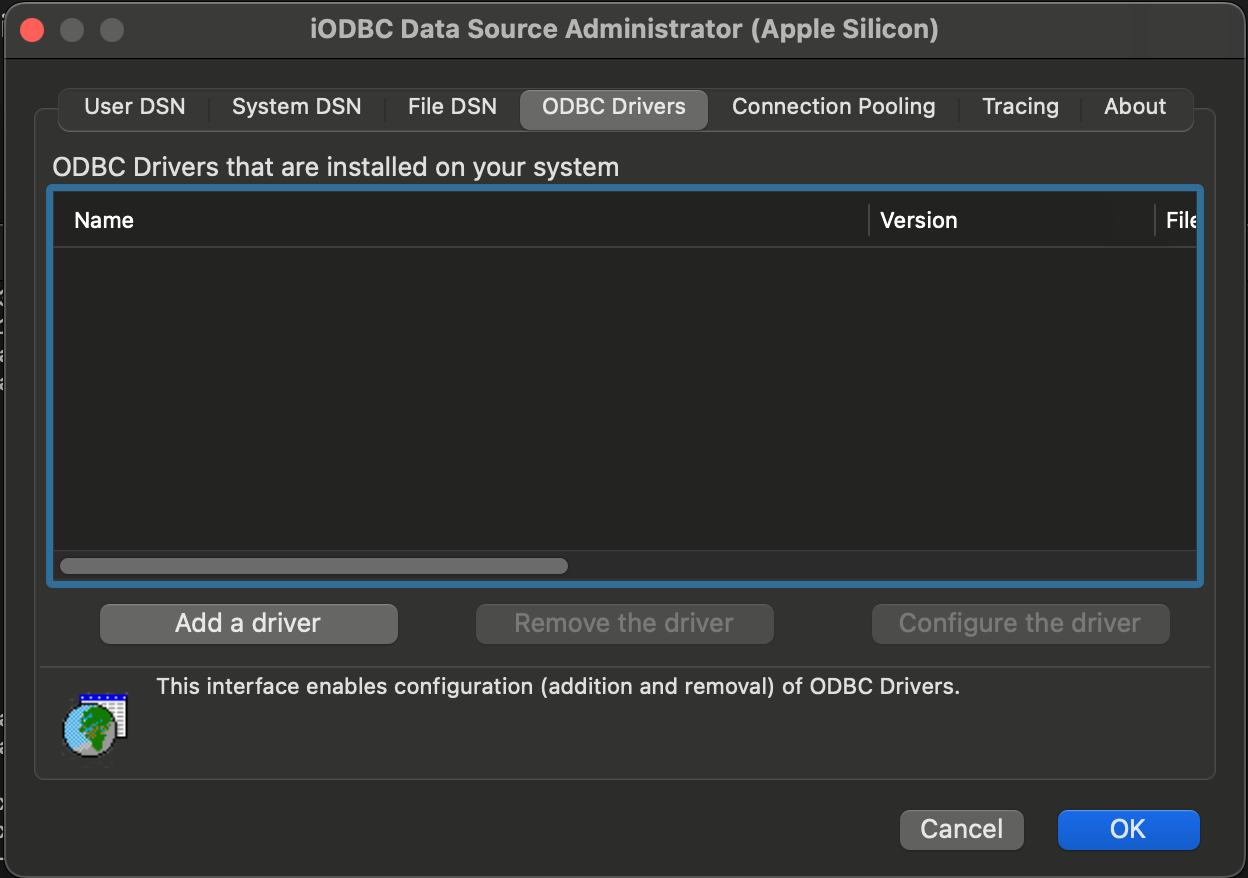
Task: Click the Add a driver button
Action: coord(248,623)
